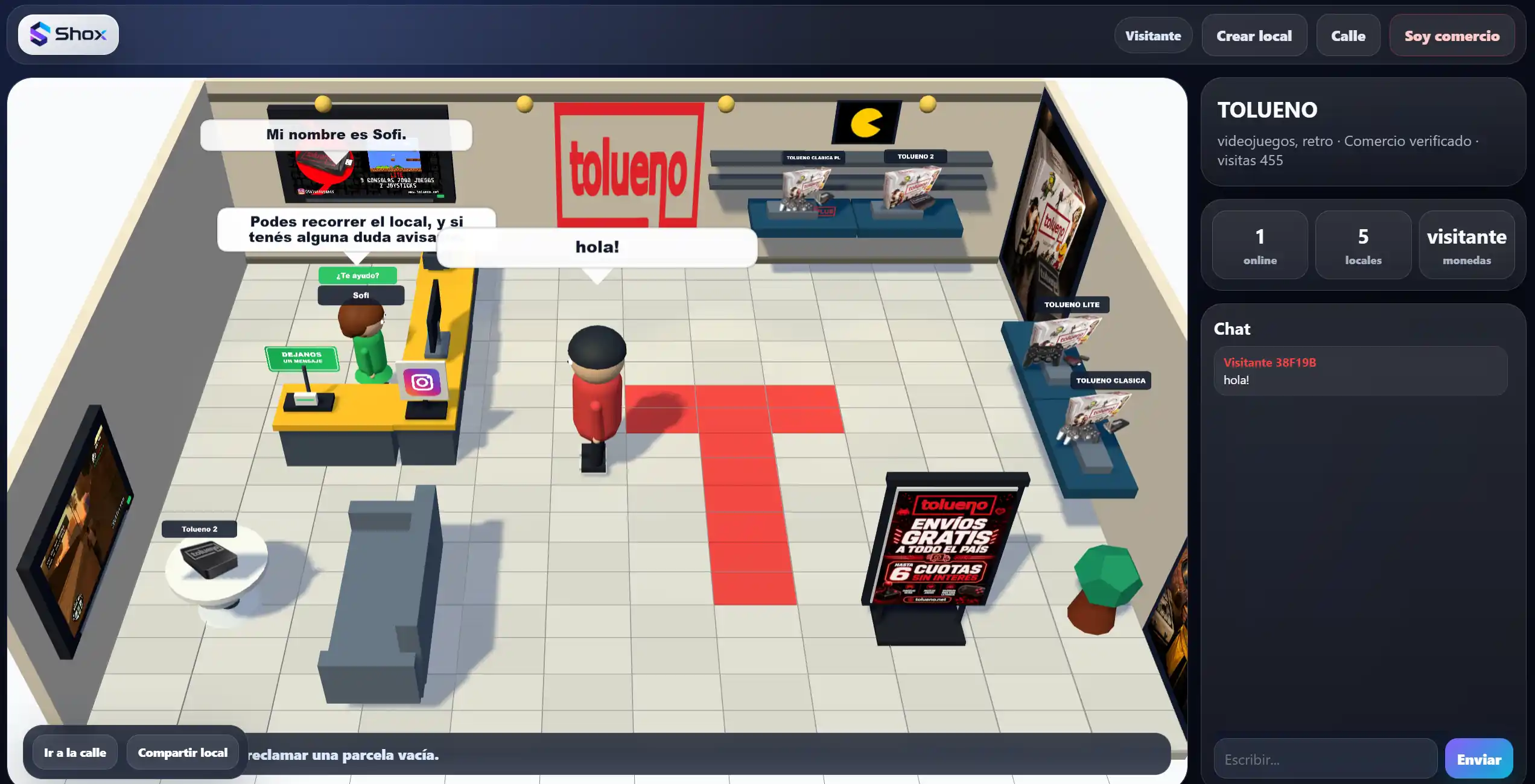Click the Tolueno Clasica PL box on the back shelf
This screenshot has width=1535, height=784.
coord(806,189)
